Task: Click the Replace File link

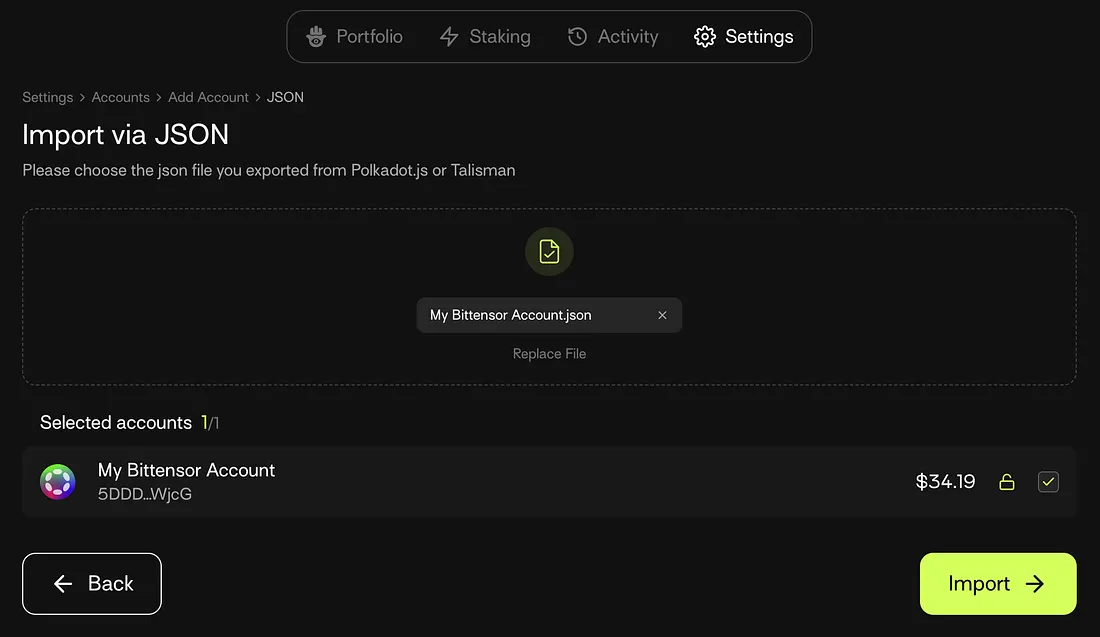Action: [549, 354]
